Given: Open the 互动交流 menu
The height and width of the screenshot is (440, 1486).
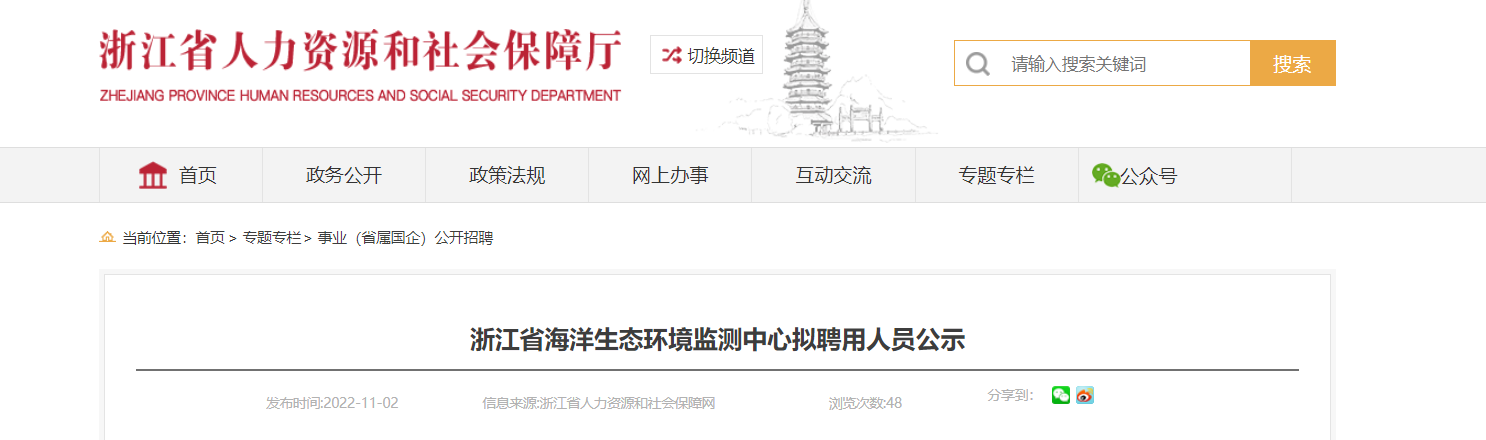Looking at the screenshot, I should [833, 175].
